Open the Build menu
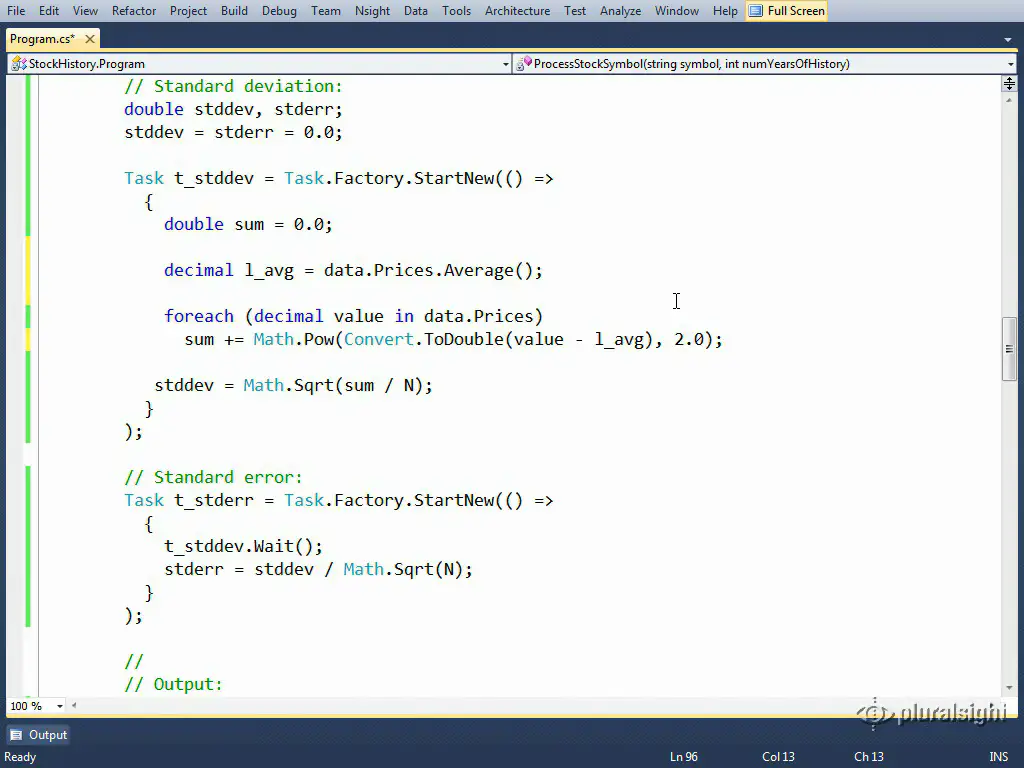The height and width of the screenshot is (768, 1024). click(234, 11)
